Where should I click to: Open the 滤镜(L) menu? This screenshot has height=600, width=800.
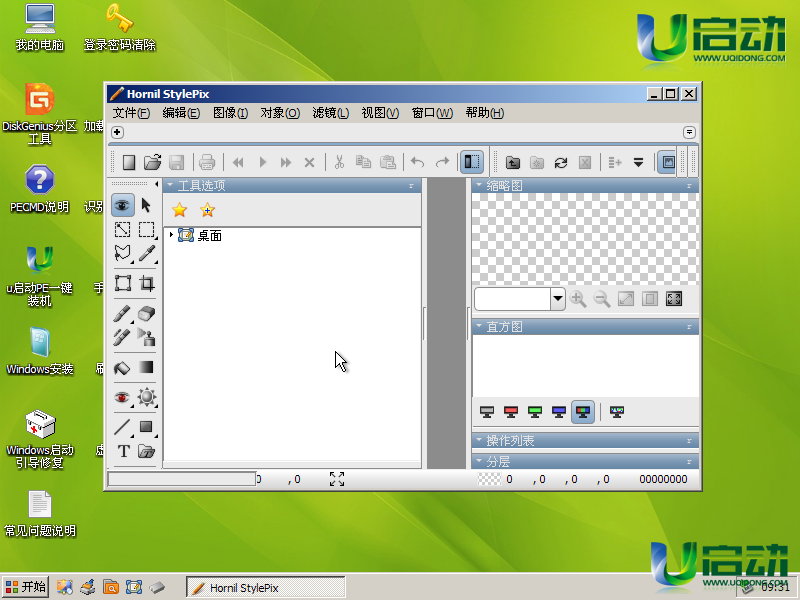331,113
